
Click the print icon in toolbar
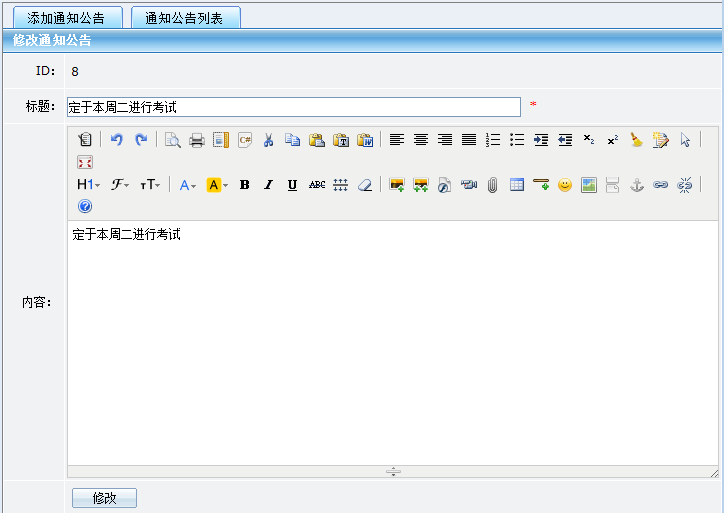pyautogui.click(x=197, y=140)
